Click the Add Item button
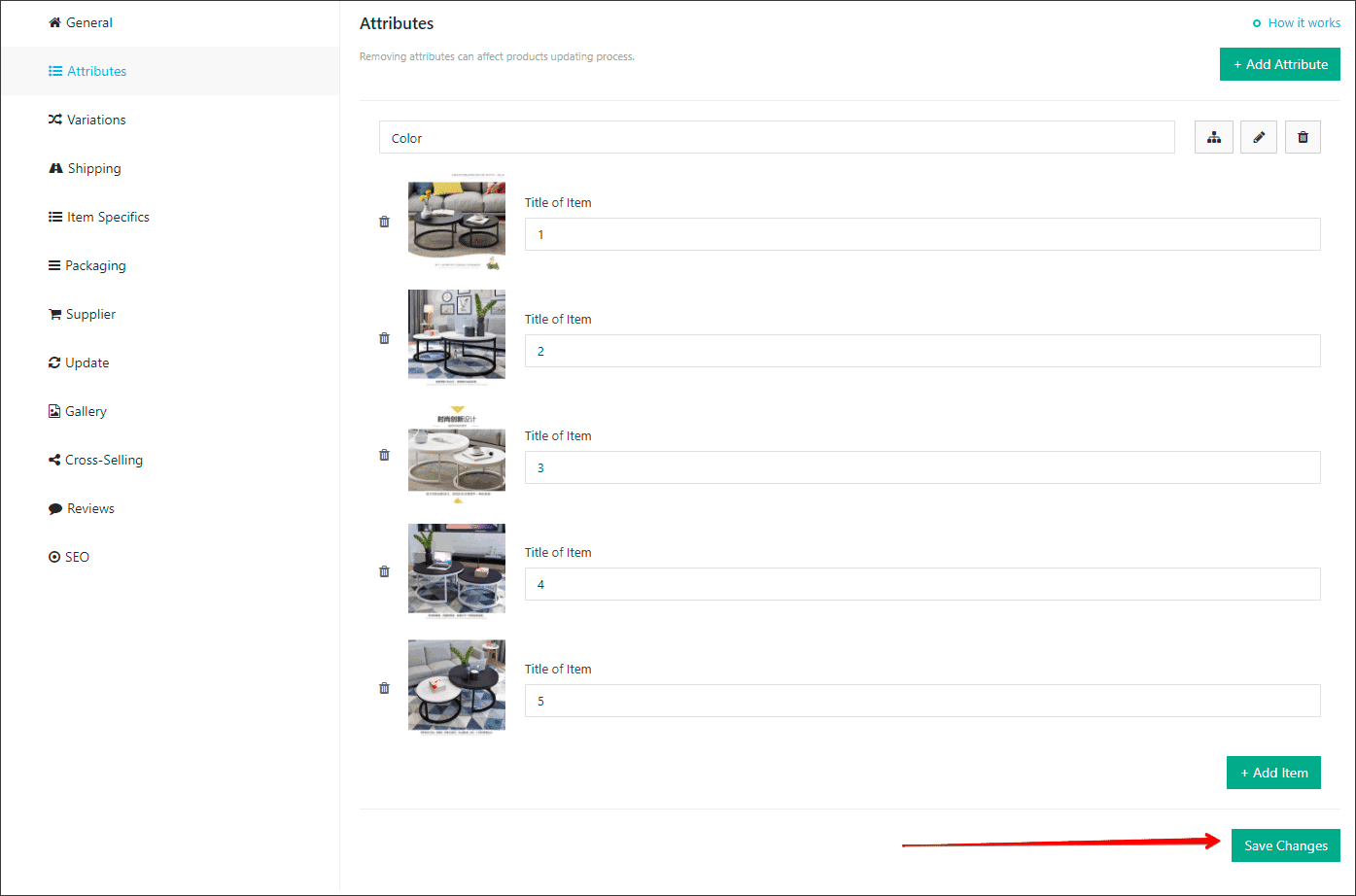 click(1273, 773)
